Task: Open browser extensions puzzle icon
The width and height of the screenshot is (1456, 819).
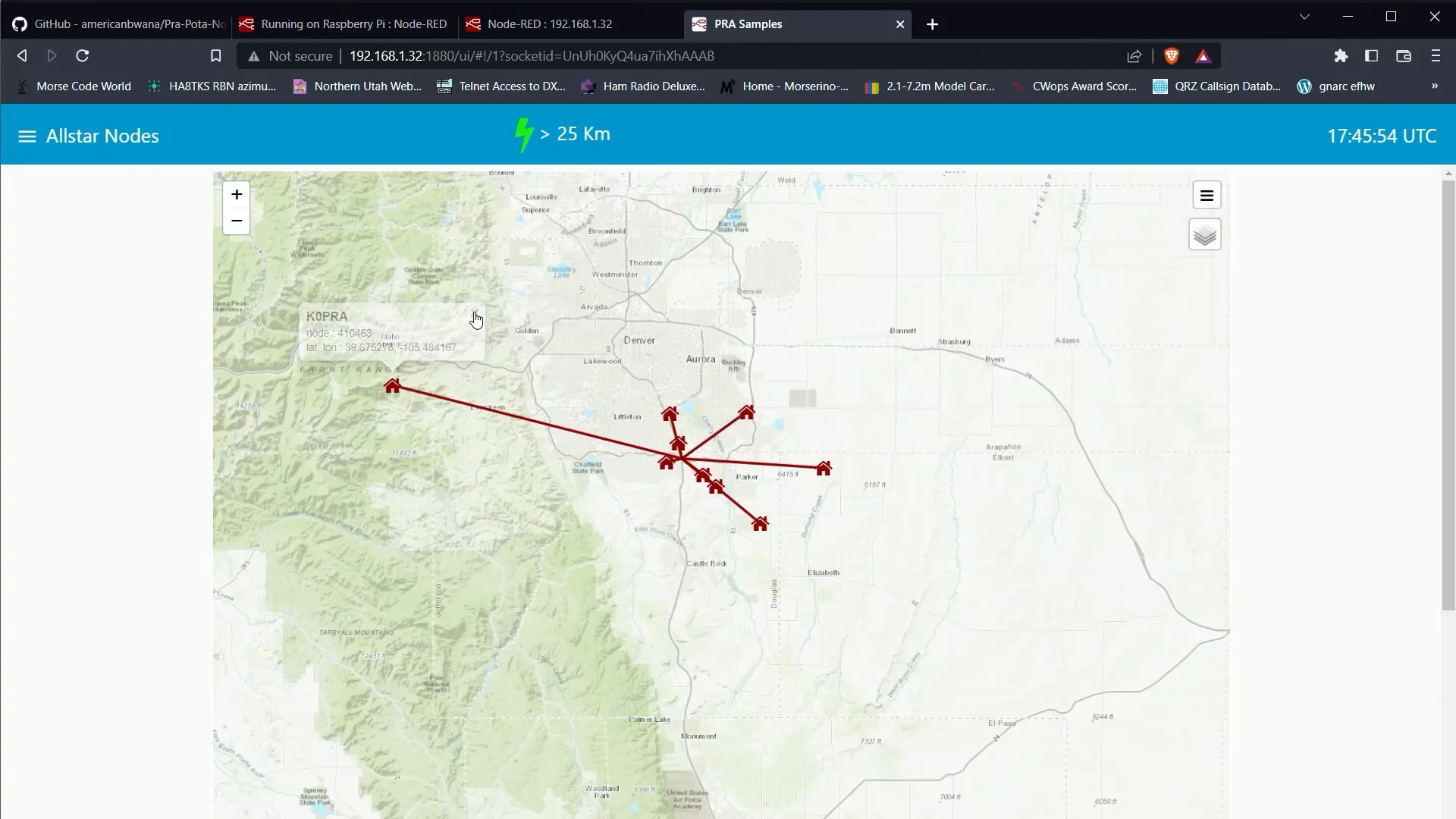Action: (x=1341, y=56)
